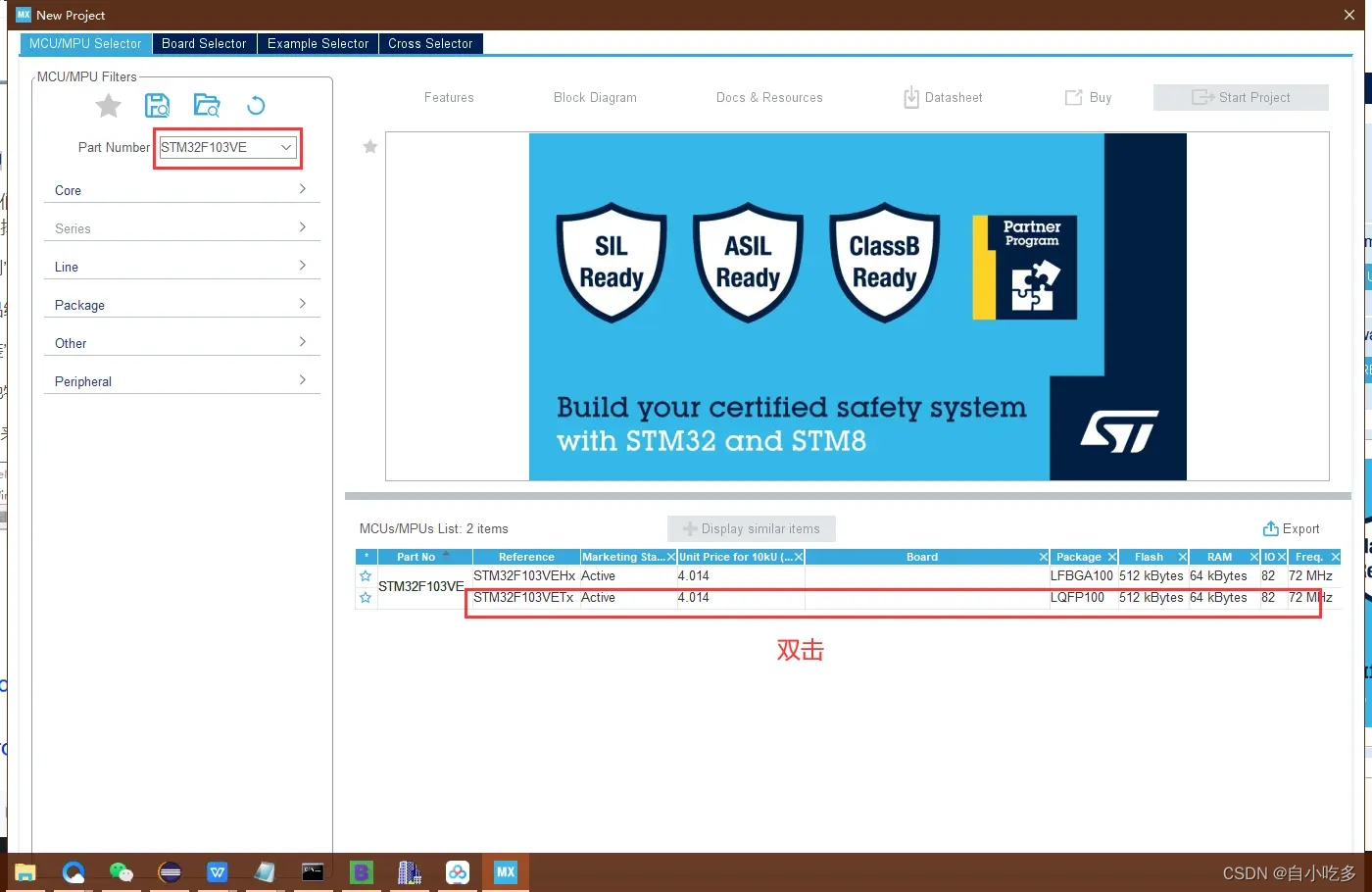Viewport: 1372px width, 892px height.
Task: Switch to the Cross Selector tab
Action: click(430, 43)
